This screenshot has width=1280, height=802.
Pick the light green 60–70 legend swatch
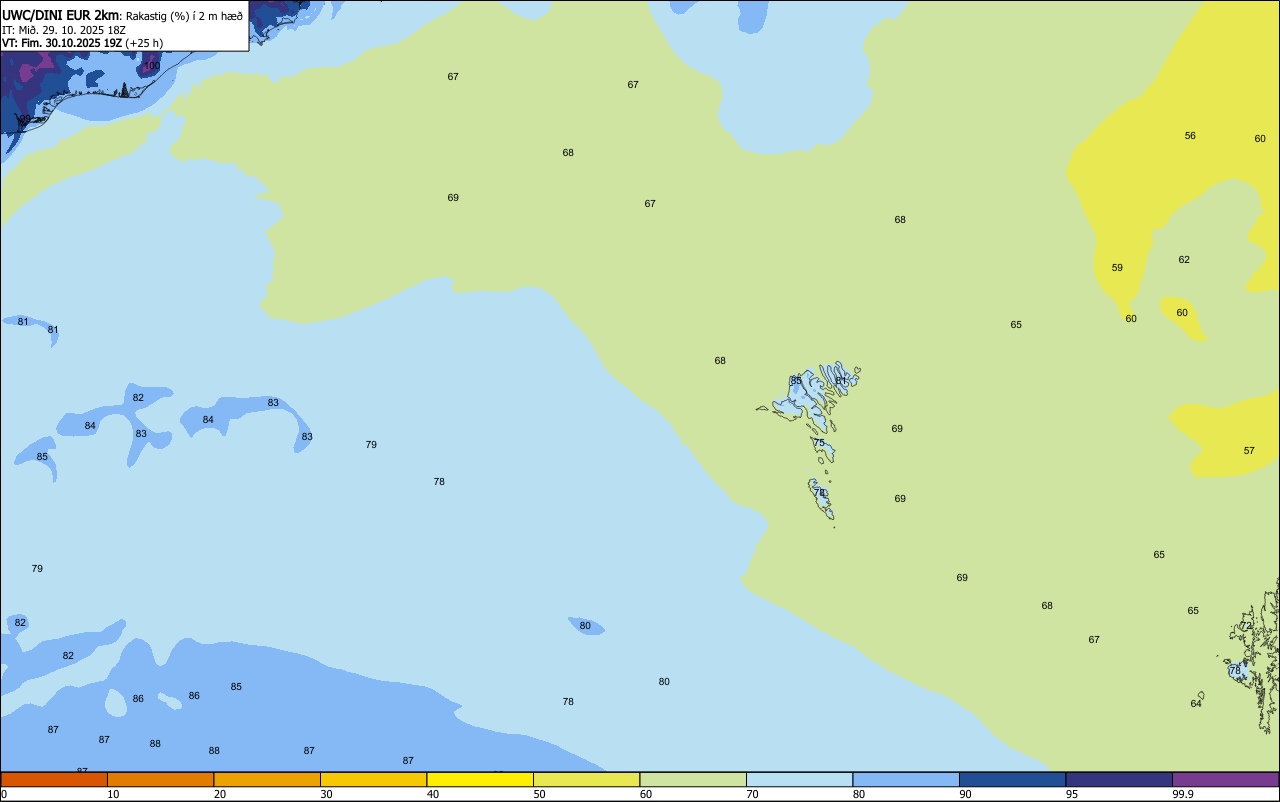click(x=693, y=779)
